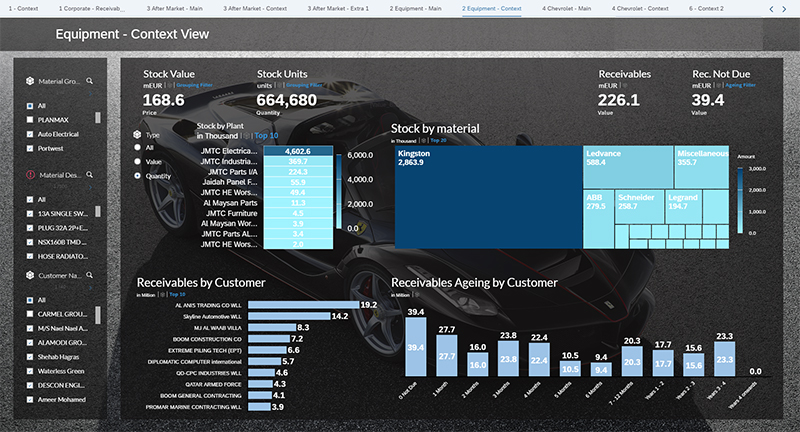The width and height of the screenshot is (800, 432).
Task: Click the Skyline Automotive WLL bar
Action: pos(289,316)
